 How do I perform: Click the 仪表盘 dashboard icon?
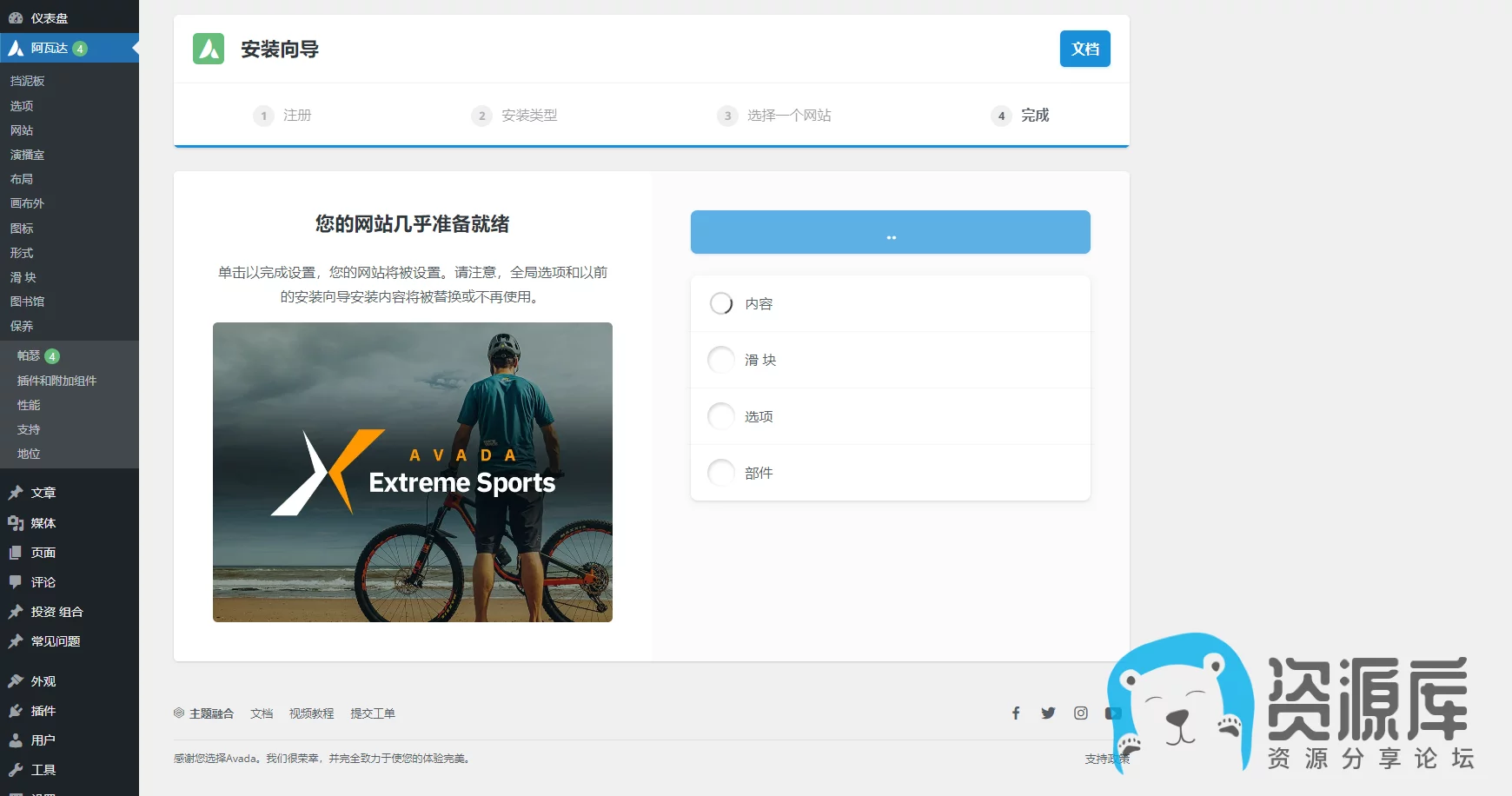(x=16, y=18)
